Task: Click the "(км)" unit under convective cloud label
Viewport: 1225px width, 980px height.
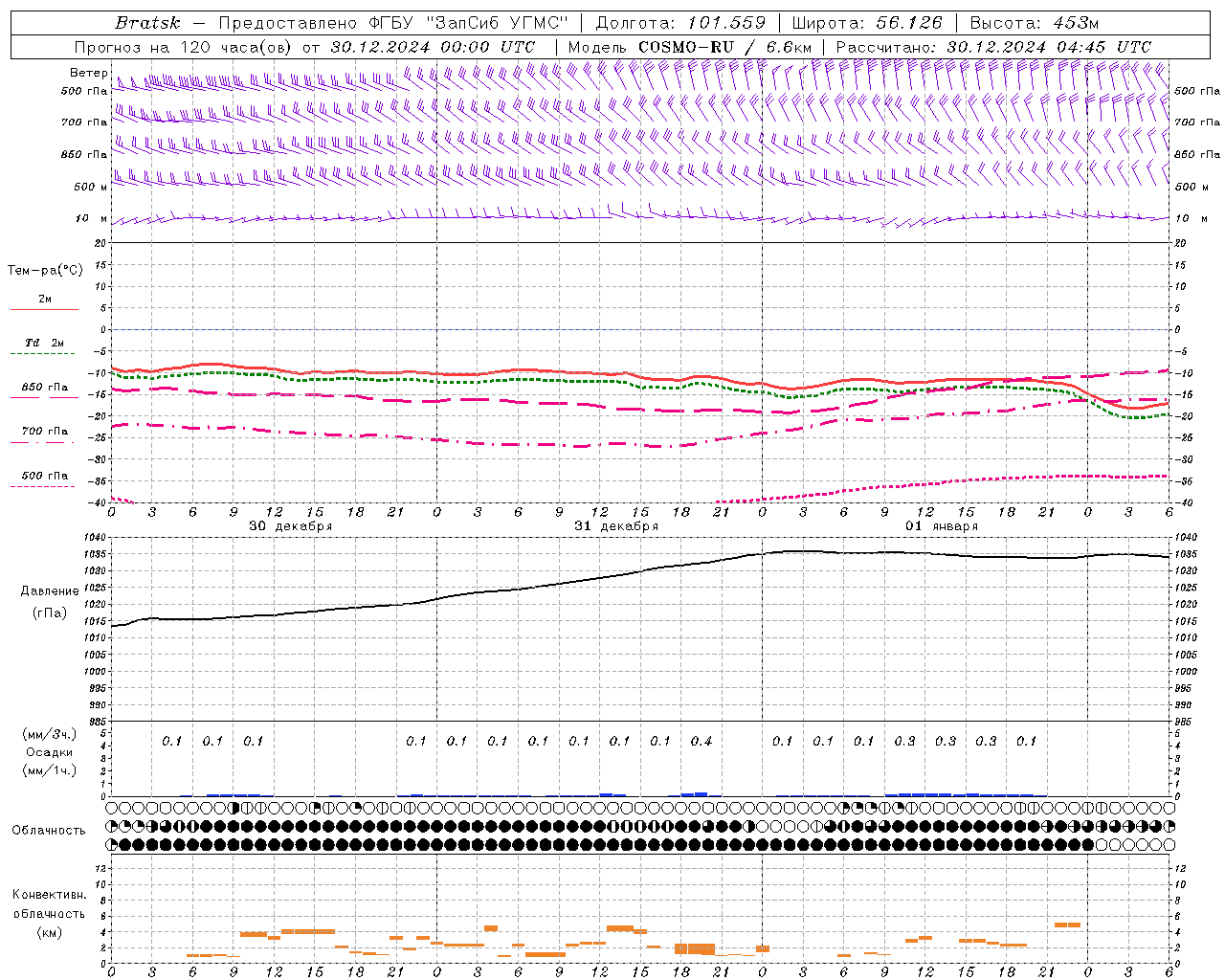Action: (49, 932)
